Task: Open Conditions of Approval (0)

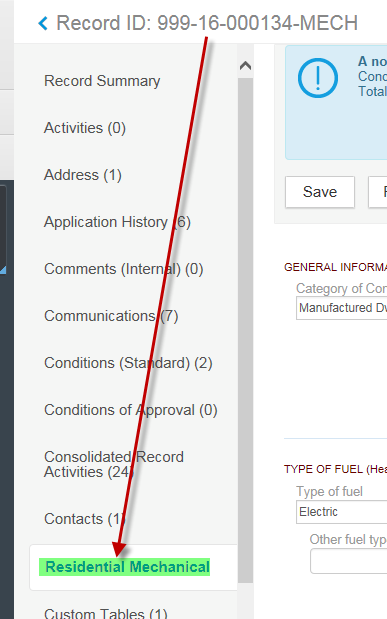Action: pyautogui.click(x=131, y=410)
